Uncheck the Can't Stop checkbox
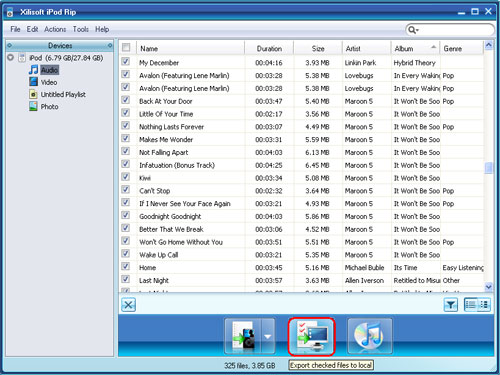 tap(125, 190)
